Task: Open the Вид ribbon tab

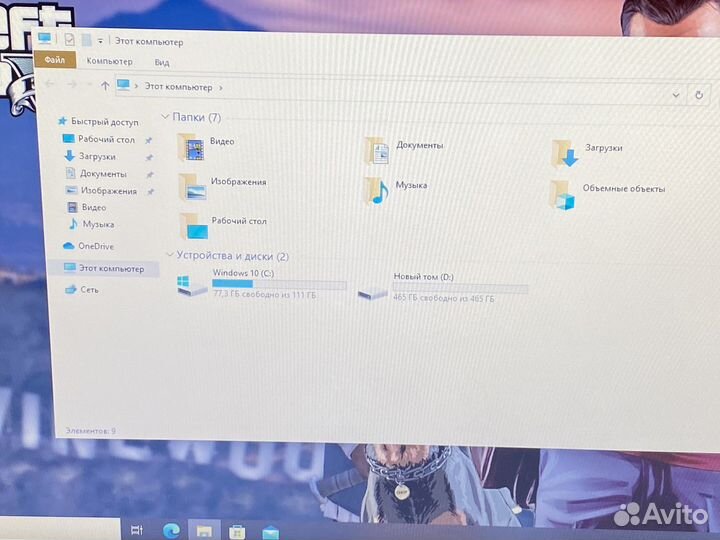Action: 162,62
